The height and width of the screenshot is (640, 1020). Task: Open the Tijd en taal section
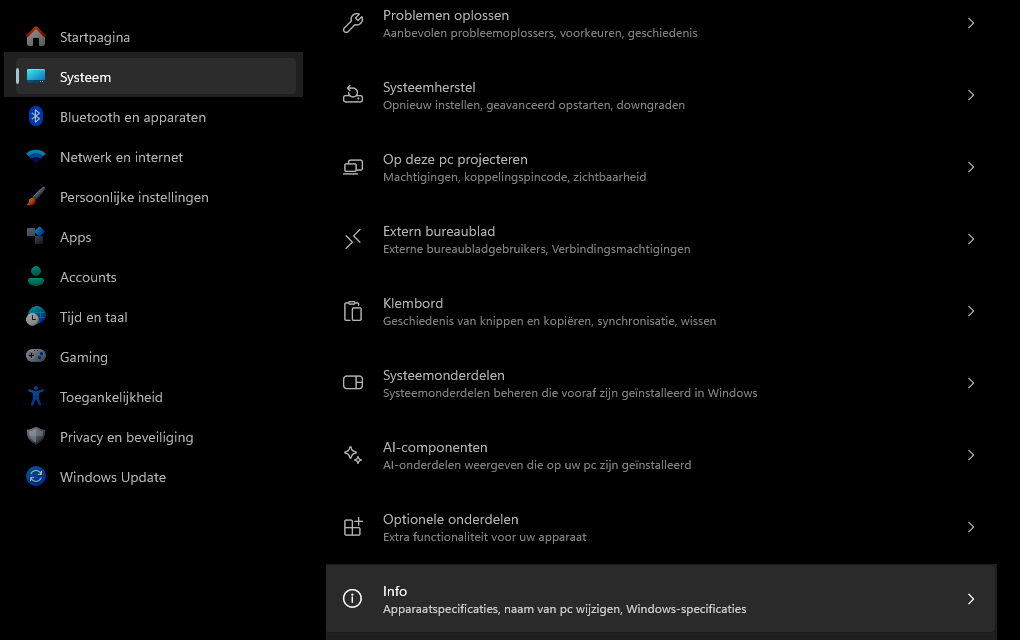[93, 317]
